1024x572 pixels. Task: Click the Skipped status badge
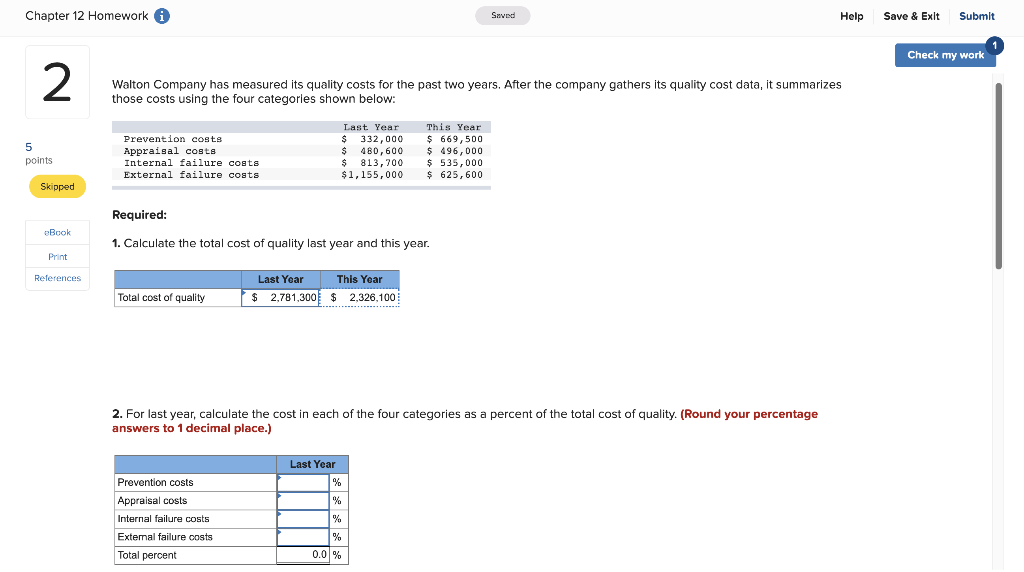[x=57, y=187]
